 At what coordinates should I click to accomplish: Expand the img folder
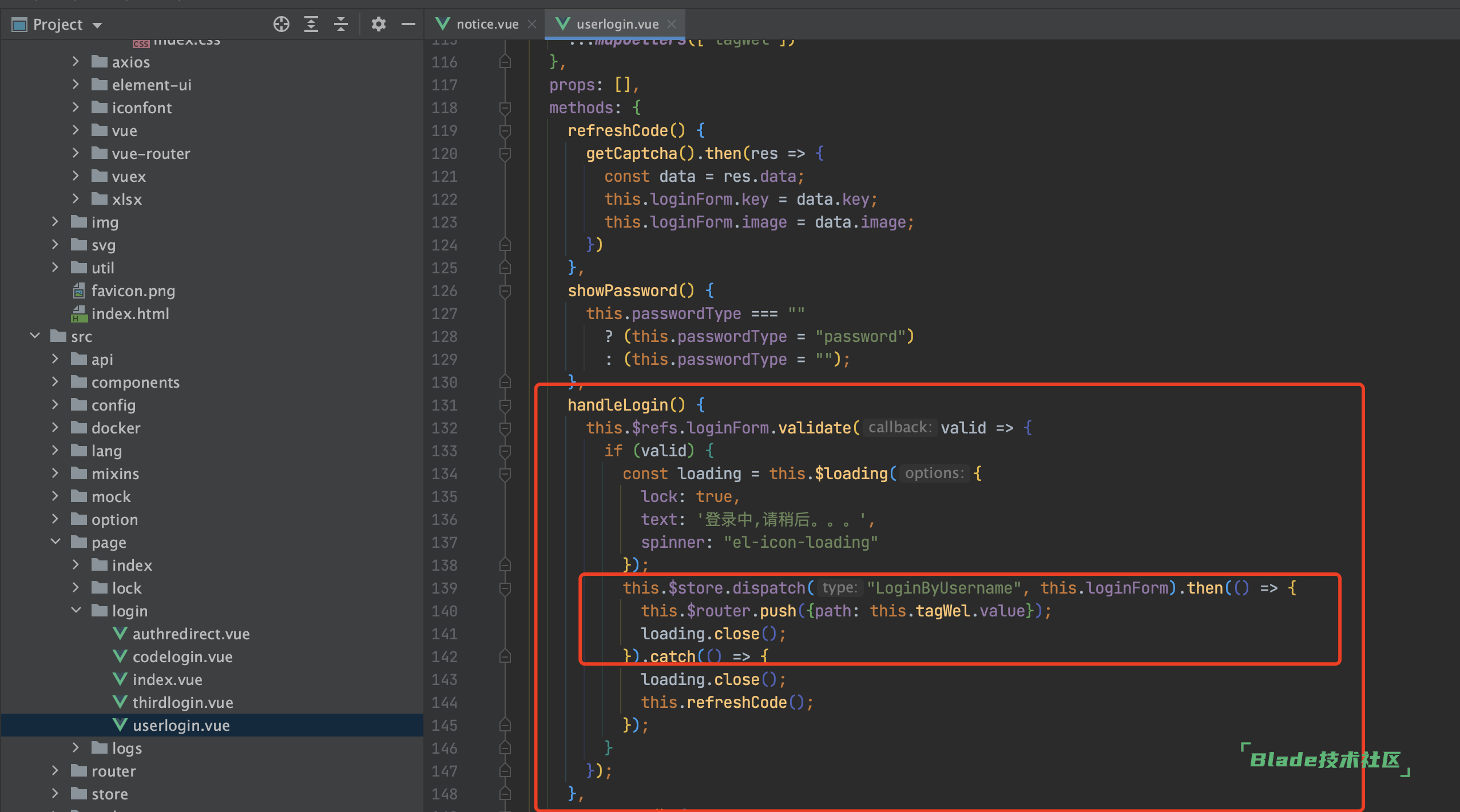click(55, 222)
